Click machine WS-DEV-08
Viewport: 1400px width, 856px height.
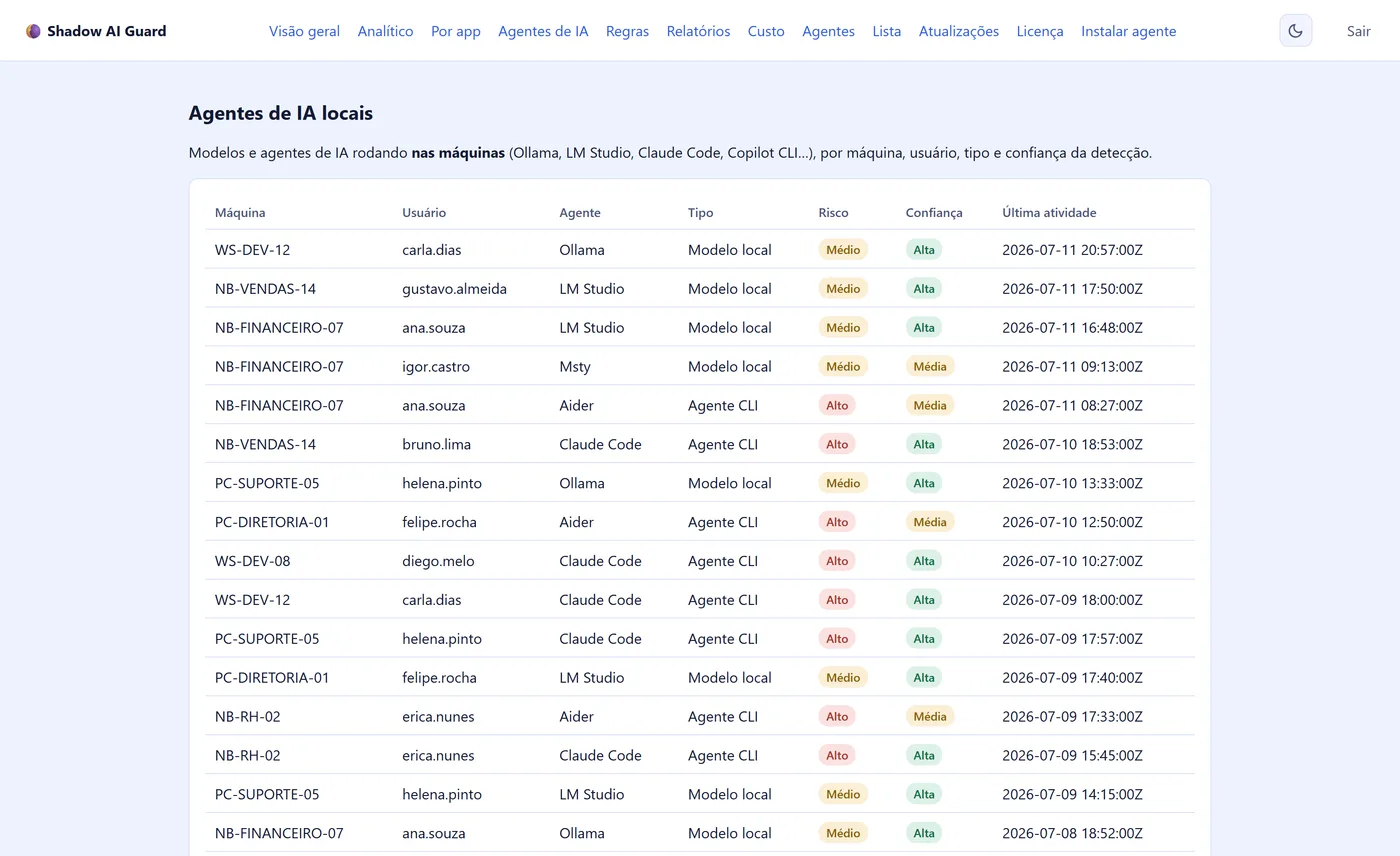click(x=253, y=561)
